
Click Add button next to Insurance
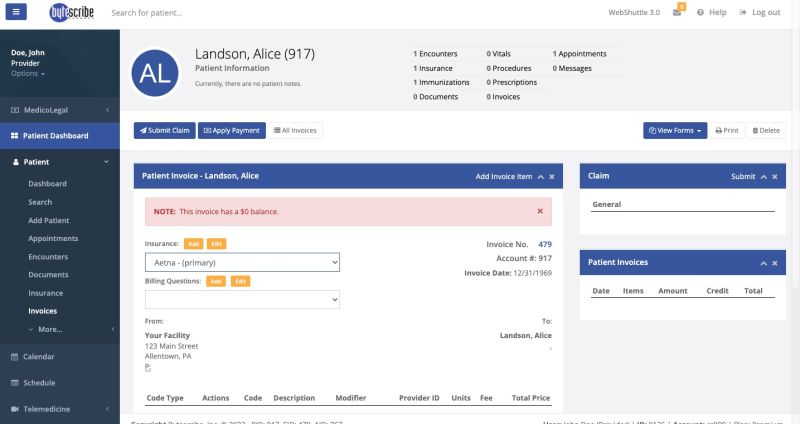point(193,244)
